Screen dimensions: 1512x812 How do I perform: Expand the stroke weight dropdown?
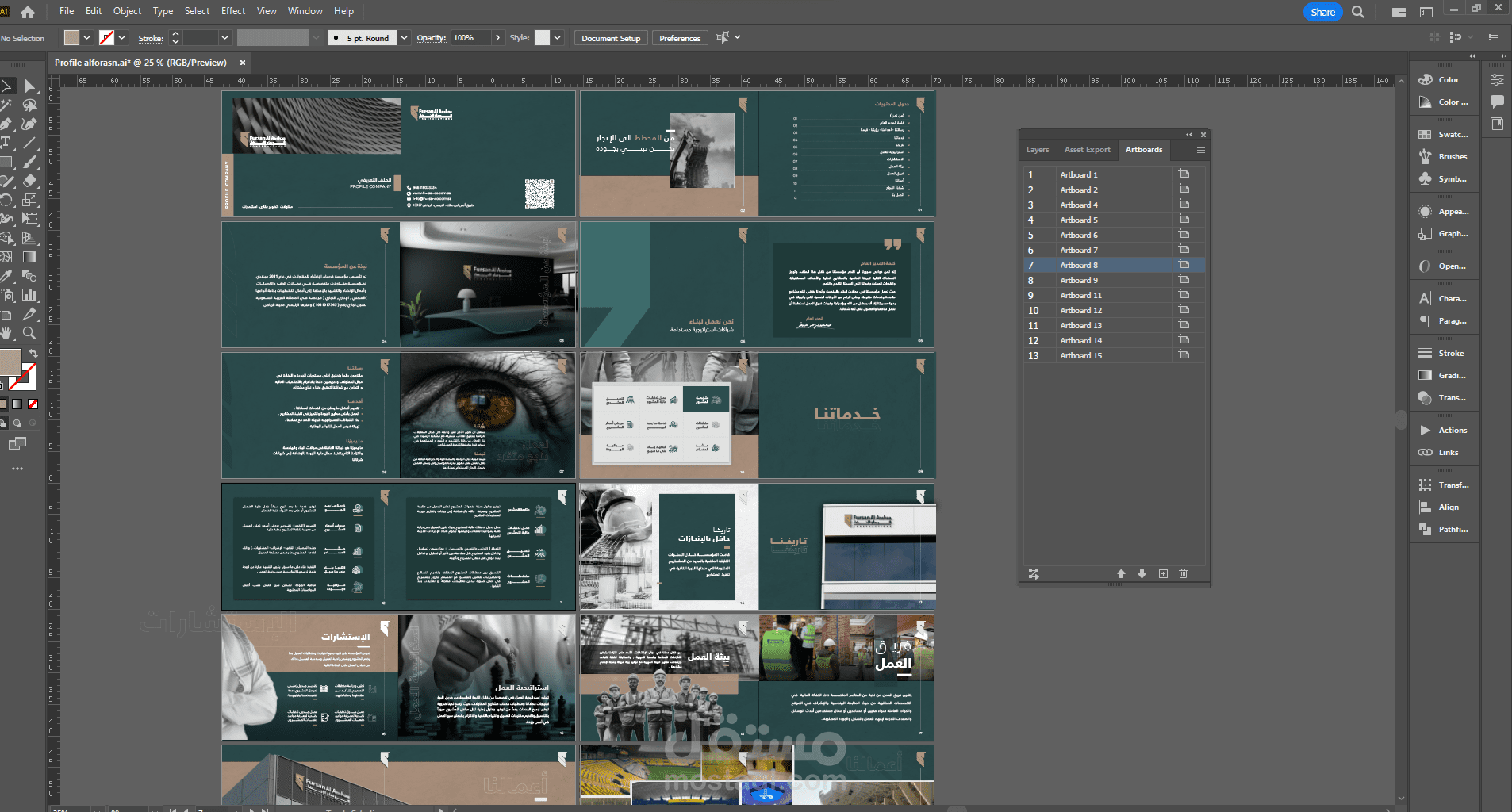pyautogui.click(x=224, y=38)
